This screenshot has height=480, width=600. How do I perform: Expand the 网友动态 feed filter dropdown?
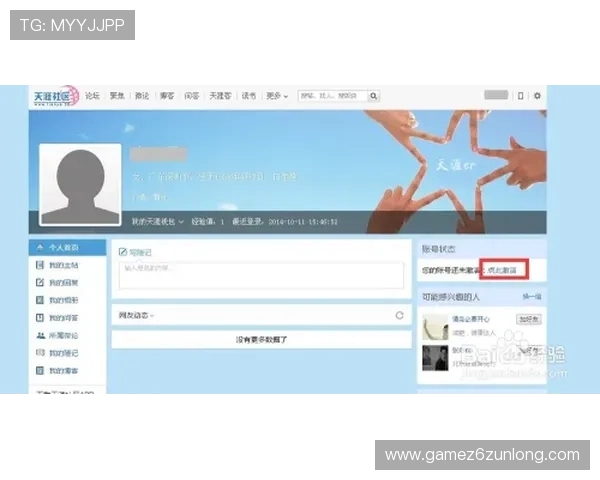(138, 315)
